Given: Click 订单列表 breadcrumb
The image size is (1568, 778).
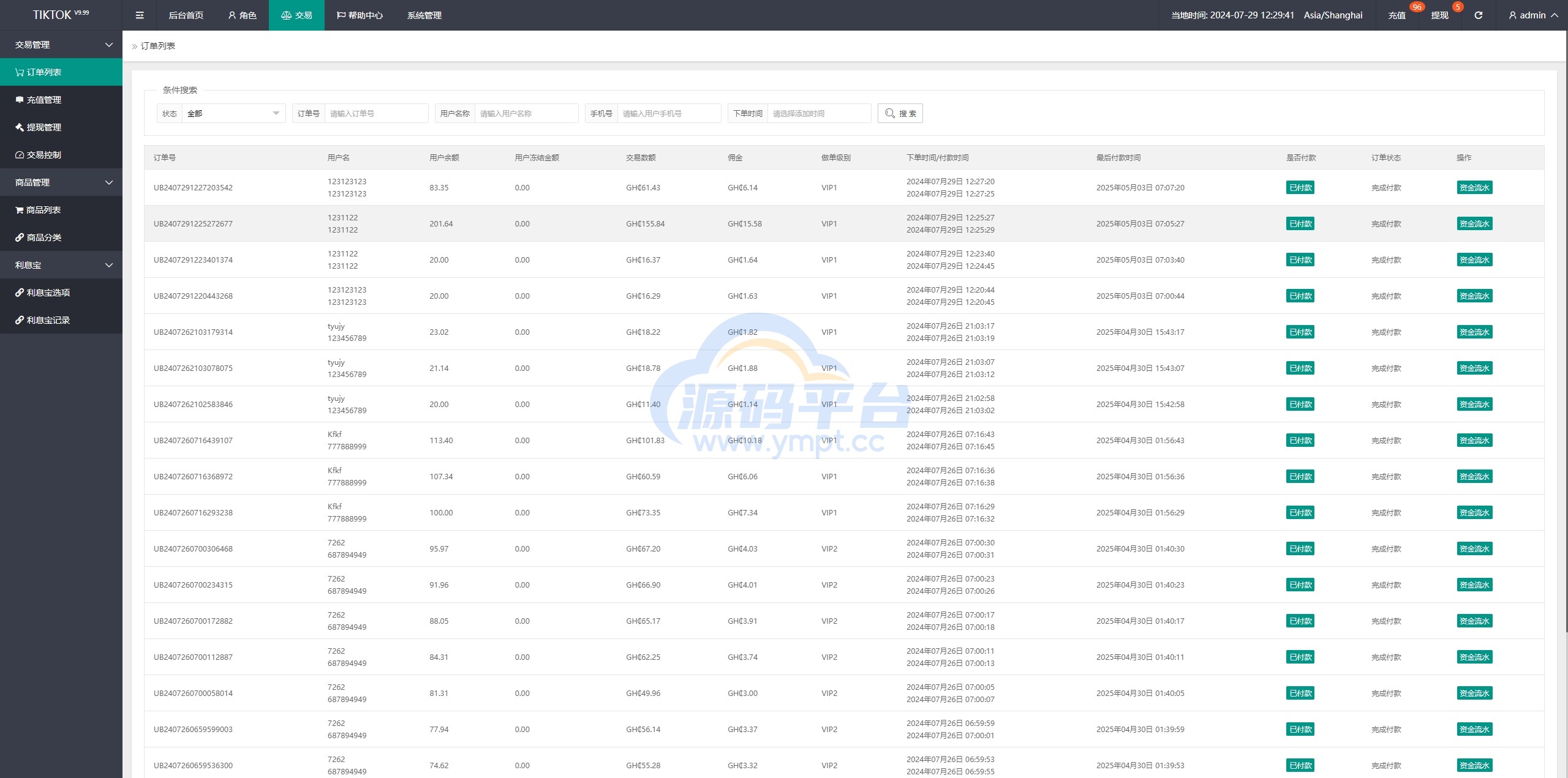Looking at the screenshot, I should coord(158,46).
